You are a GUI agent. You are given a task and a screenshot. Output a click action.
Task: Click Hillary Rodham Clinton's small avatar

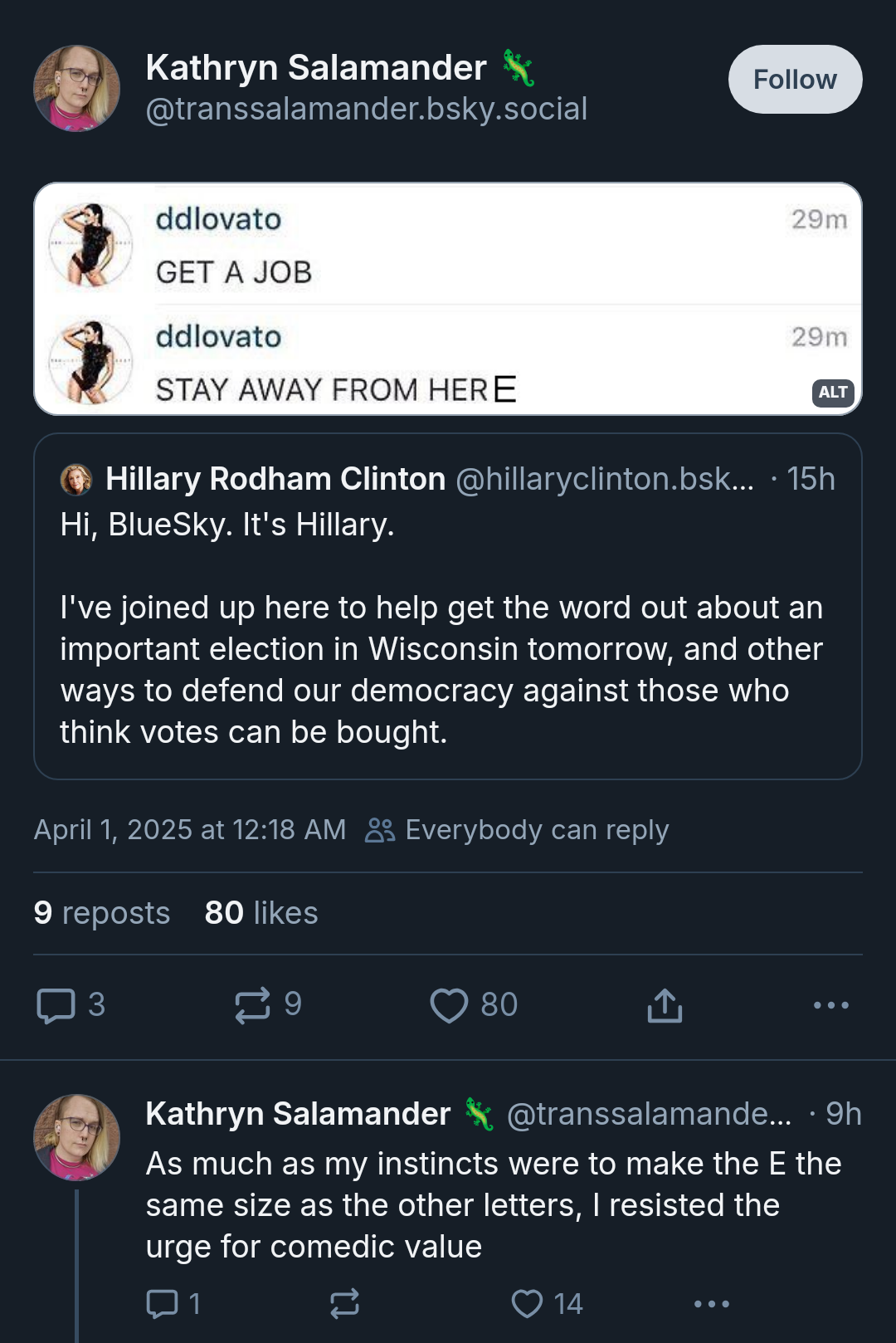[76, 479]
